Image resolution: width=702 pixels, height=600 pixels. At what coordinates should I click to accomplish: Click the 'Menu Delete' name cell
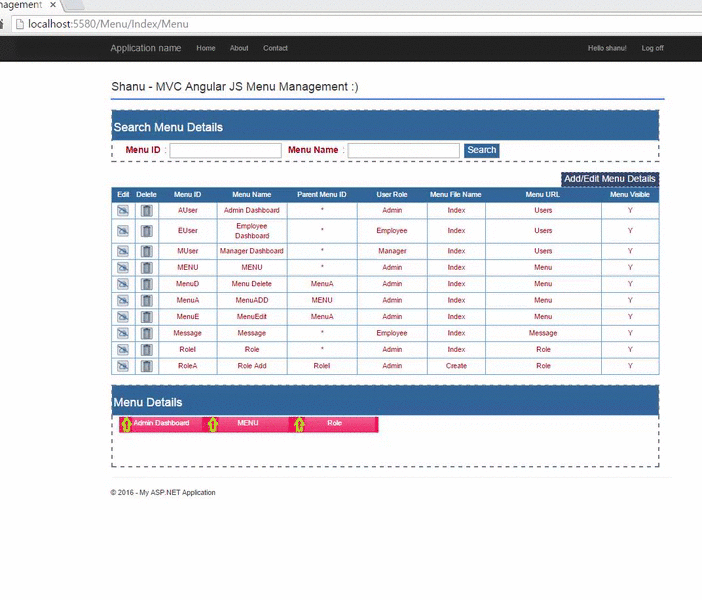252,284
